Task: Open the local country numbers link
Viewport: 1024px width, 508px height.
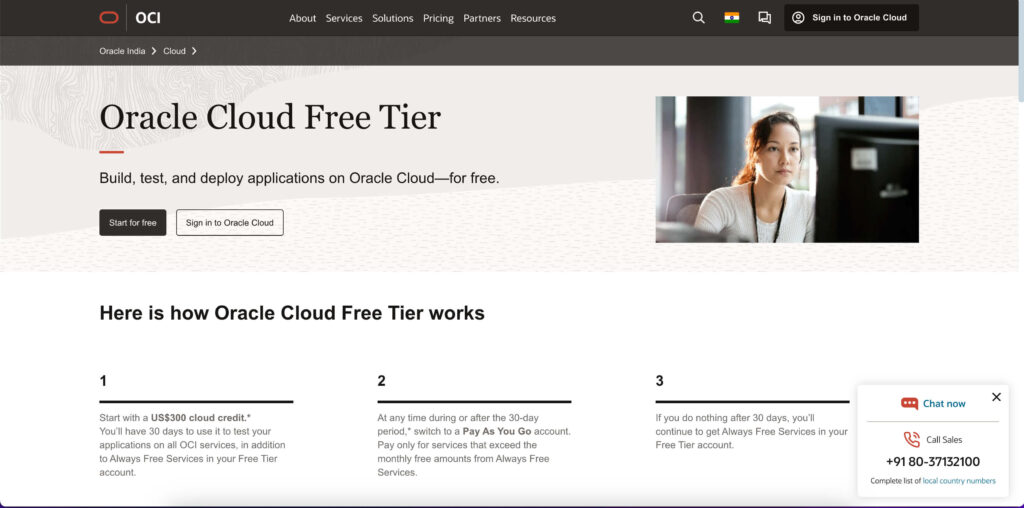Action: point(959,481)
